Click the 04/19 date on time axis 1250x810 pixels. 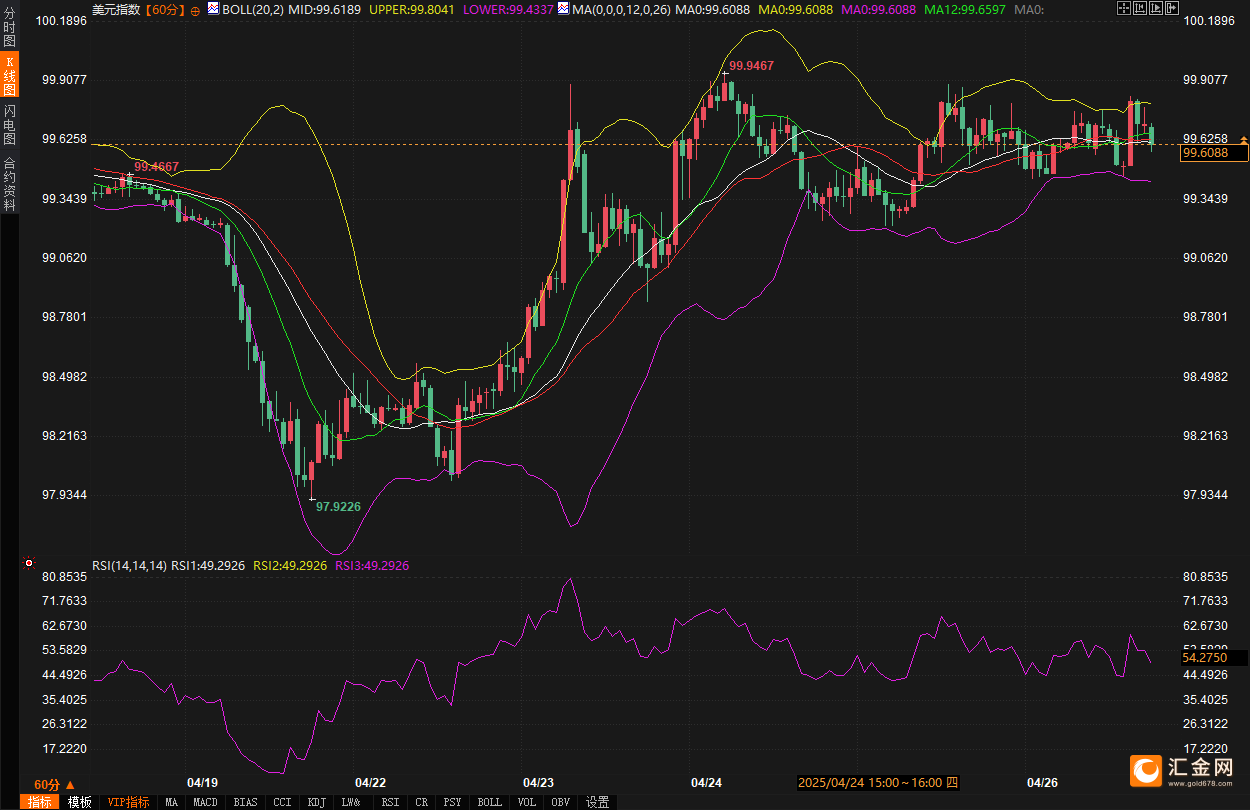click(x=203, y=782)
